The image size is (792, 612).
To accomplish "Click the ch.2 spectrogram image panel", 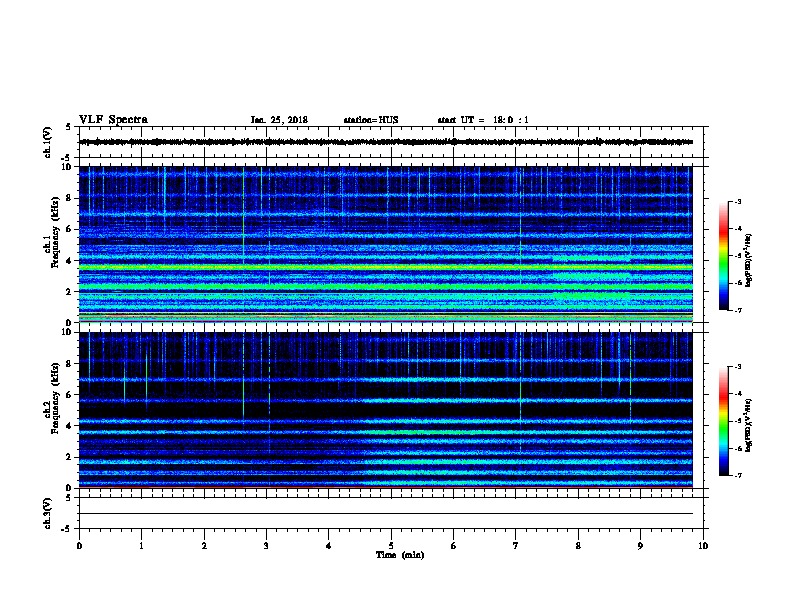I will [x=386, y=410].
